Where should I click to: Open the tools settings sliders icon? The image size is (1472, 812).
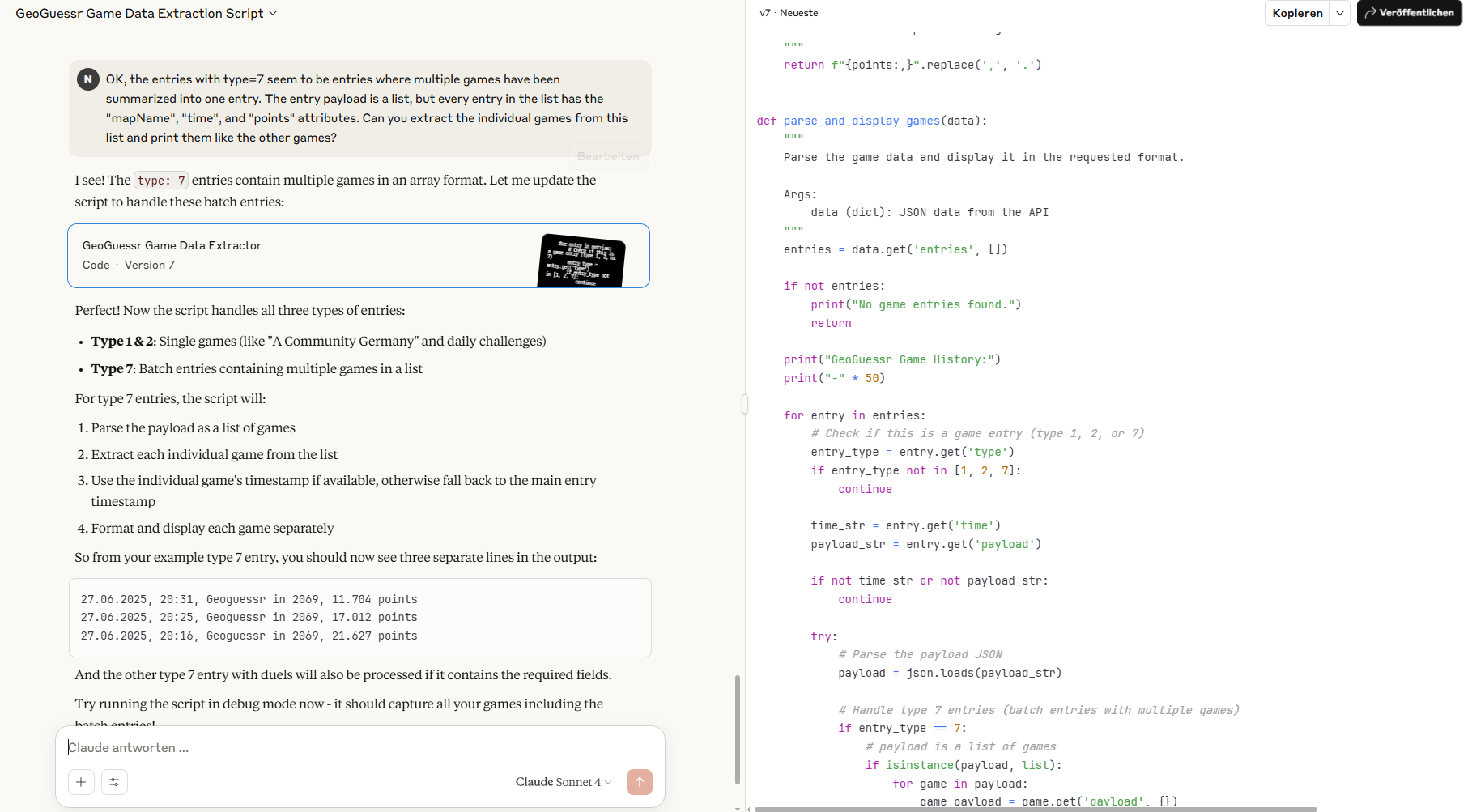(114, 782)
